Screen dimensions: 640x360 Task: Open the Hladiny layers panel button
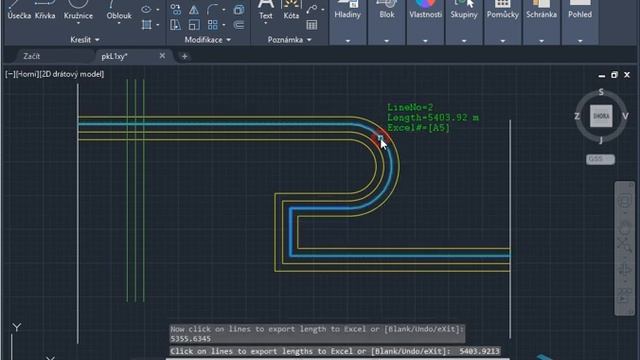(347, 10)
